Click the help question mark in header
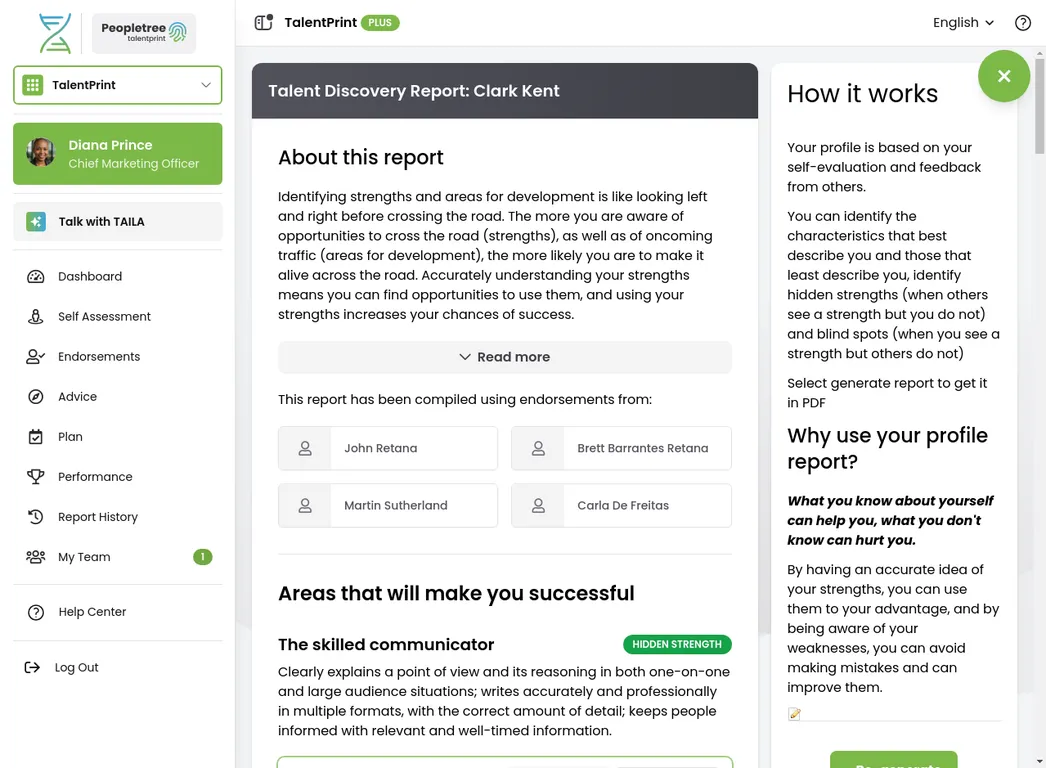The height and width of the screenshot is (768, 1046). 1022,23
